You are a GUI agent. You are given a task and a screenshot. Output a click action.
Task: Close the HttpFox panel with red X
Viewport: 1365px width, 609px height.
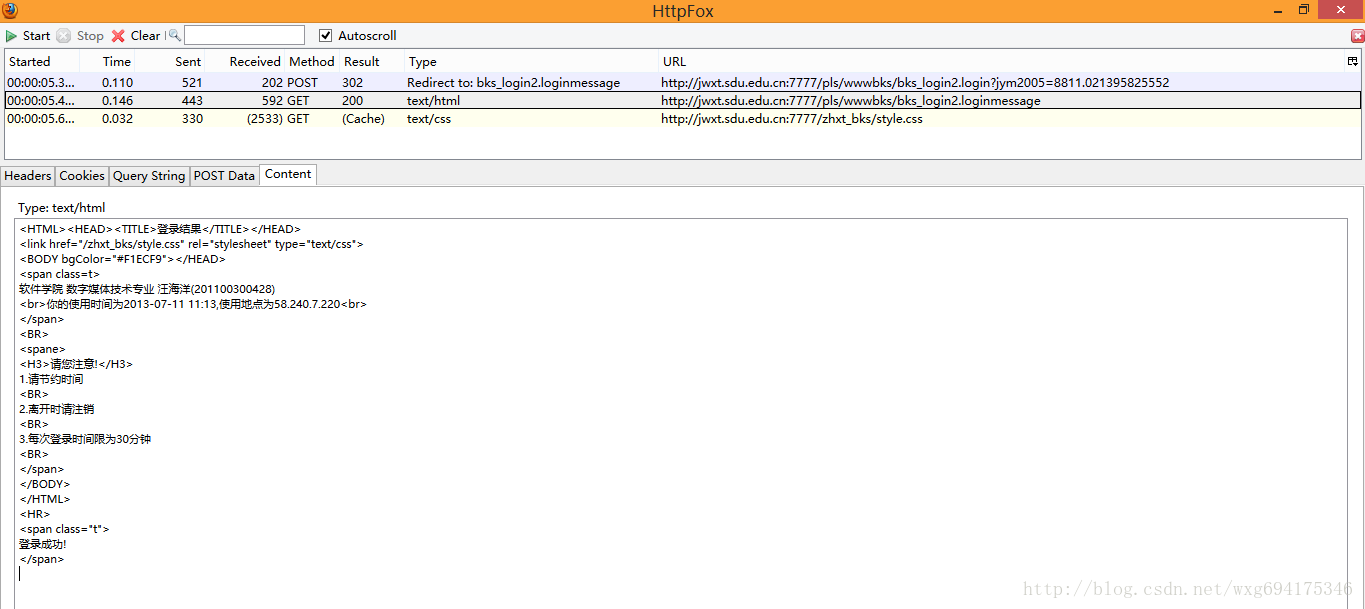pyautogui.click(x=1357, y=36)
